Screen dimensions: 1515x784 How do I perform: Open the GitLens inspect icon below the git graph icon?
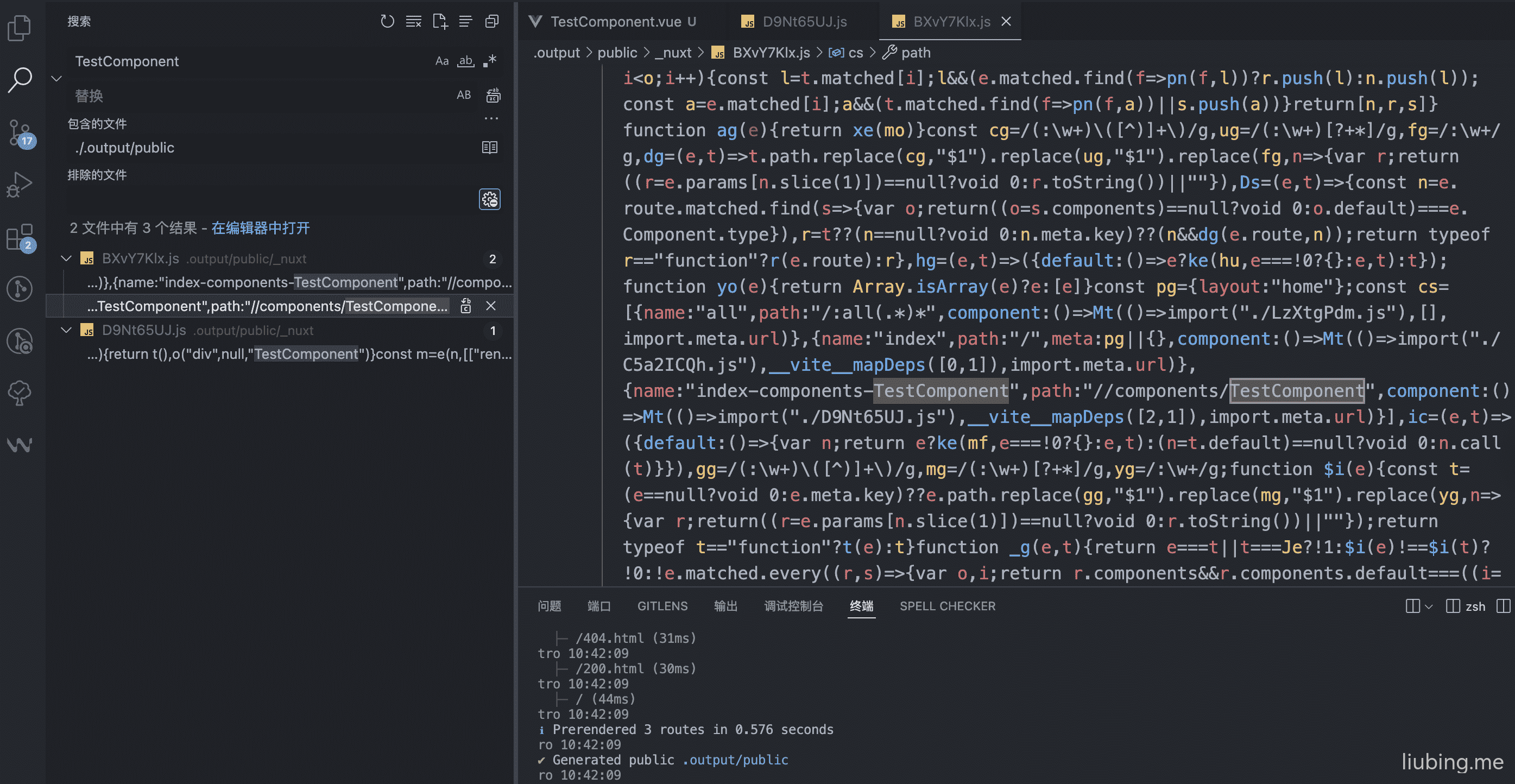[x=20, y=341]
